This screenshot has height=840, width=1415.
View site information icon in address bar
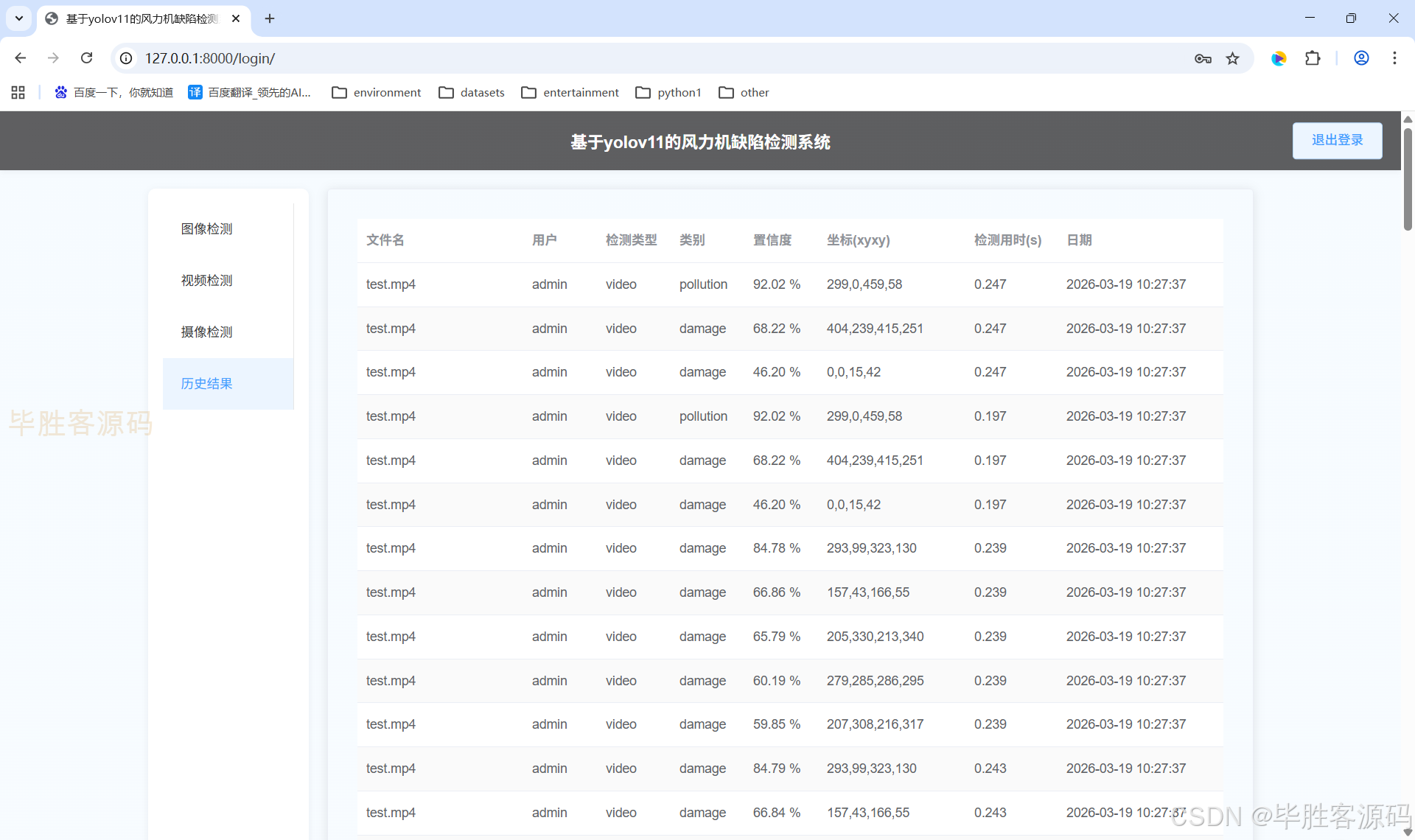tap(127, 58)
